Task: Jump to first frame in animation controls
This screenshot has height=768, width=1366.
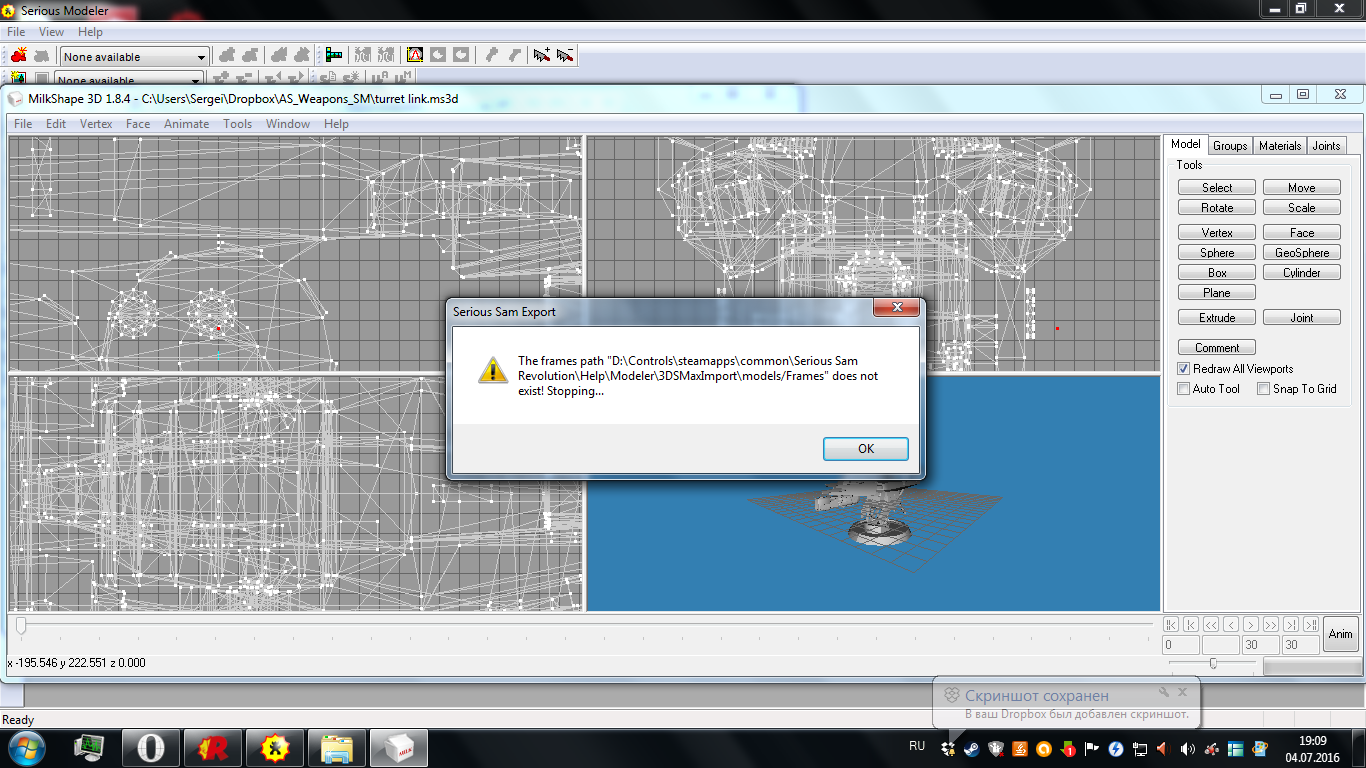Action: pyautogui.click(x=1171, y=624)
